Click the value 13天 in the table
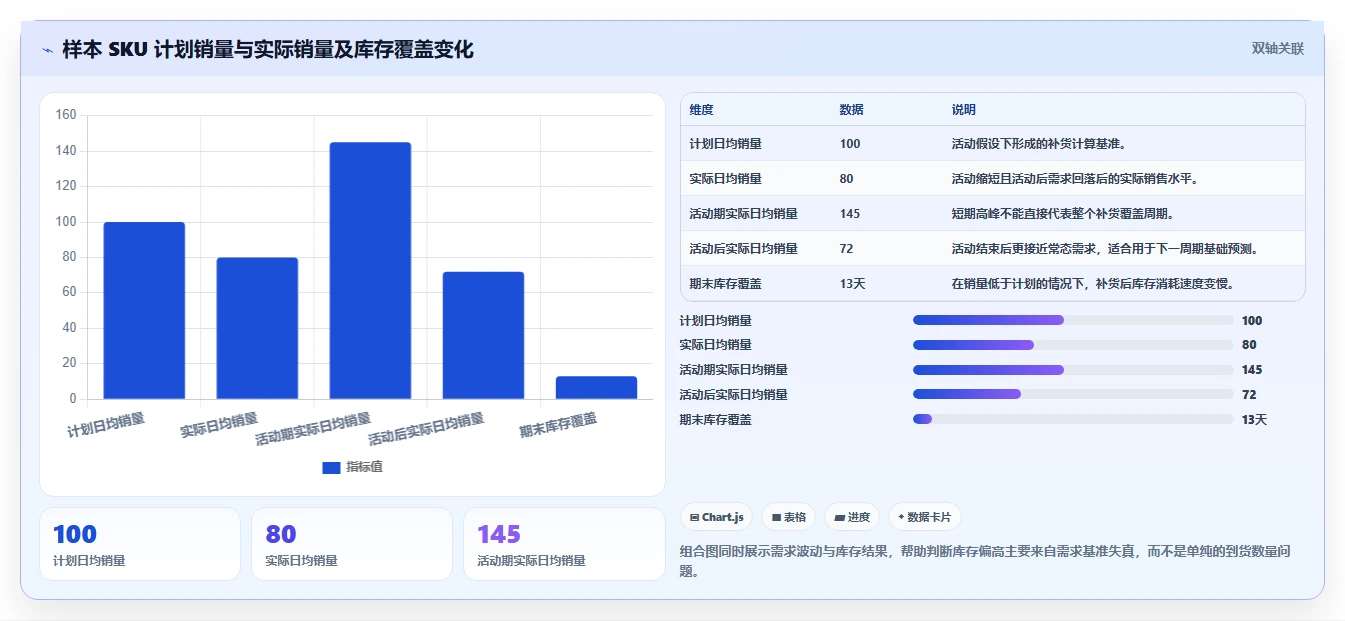Viewport: 1345px width, 621px height. (x=853, y=284)
